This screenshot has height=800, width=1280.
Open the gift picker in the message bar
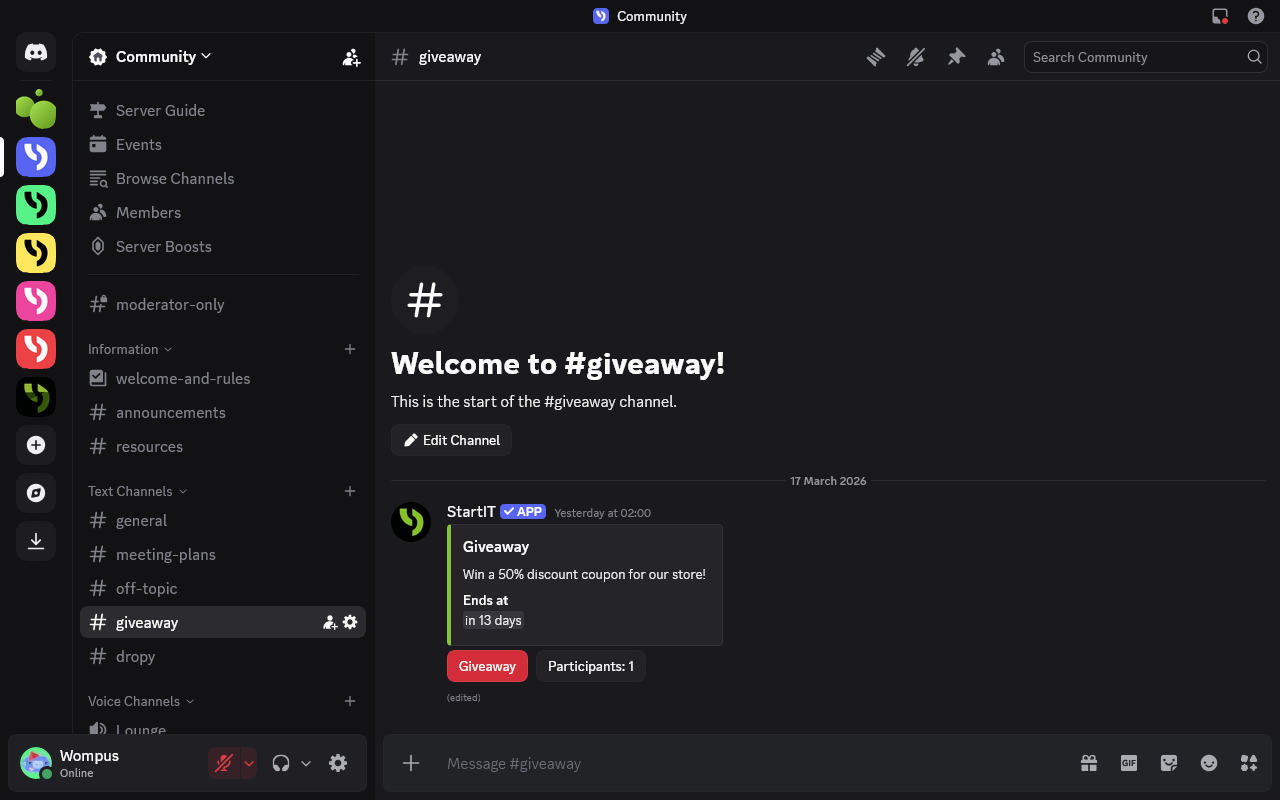coord(1088,763)
